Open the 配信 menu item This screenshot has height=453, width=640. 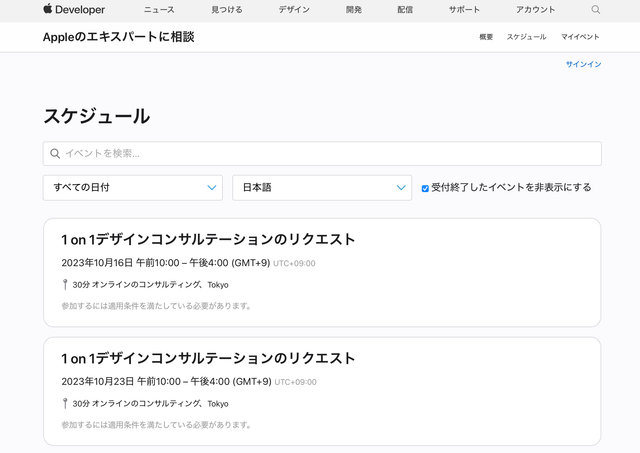coord(405,10)
